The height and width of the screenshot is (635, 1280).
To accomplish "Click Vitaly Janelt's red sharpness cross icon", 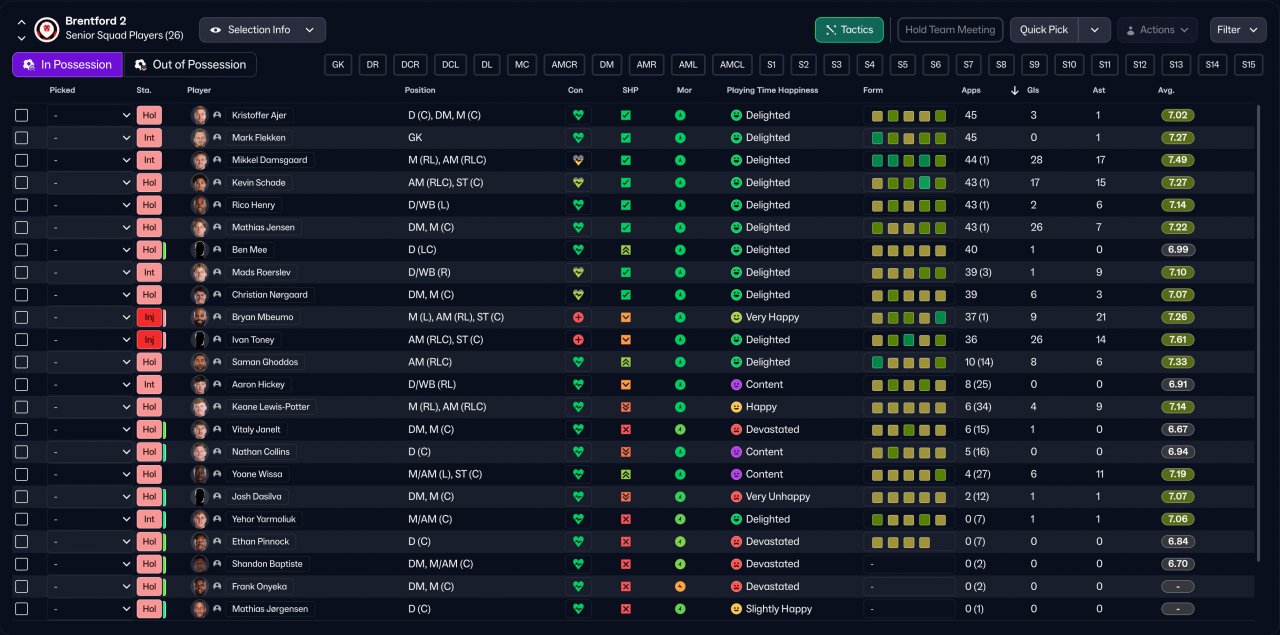I will point(626,429).
